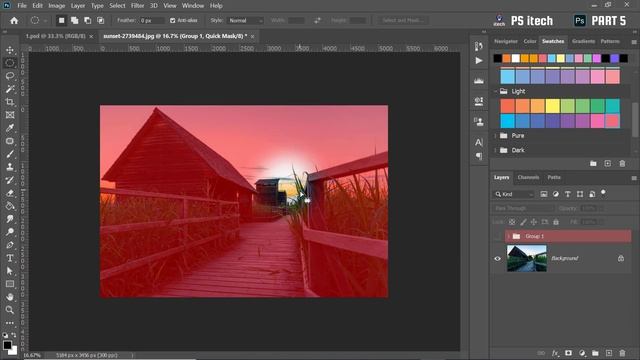Select the Lasso tool
Image resolution: width=640 pixels, height=360 pixels.
coord(10,76)
